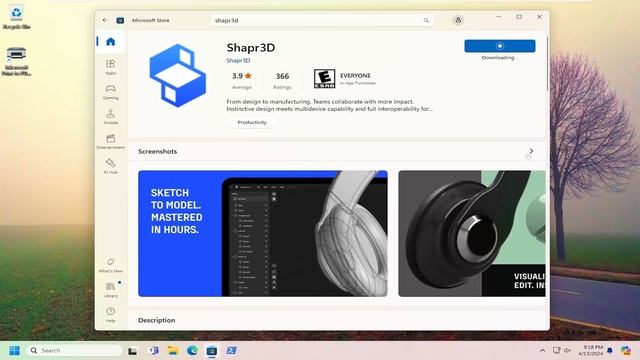
Task: Click the Productivity category tag
Action: click(252, 122)
